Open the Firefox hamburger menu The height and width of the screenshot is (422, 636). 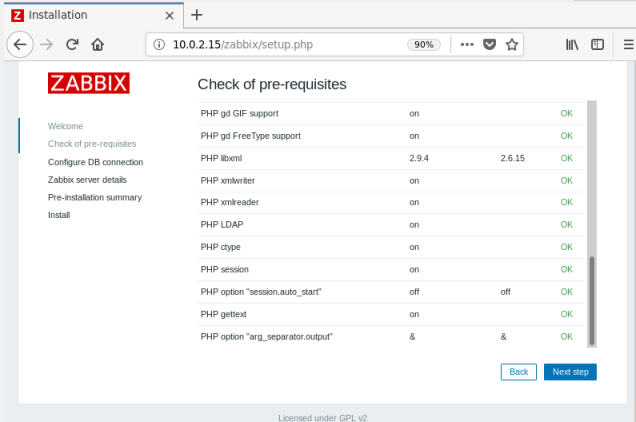point(628,44)
